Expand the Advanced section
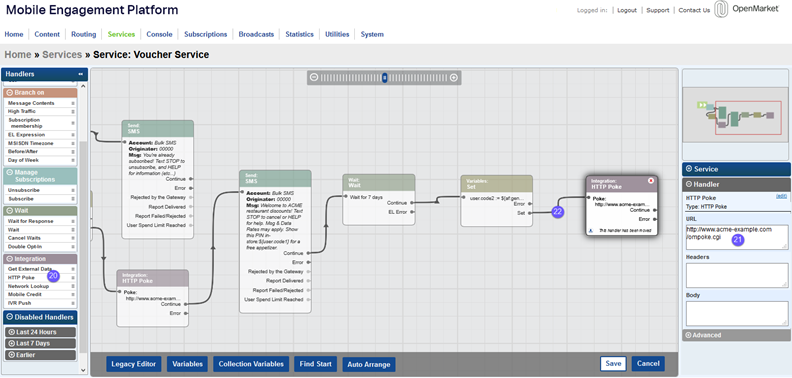The image size is (792, 378). tap(688, 335)
